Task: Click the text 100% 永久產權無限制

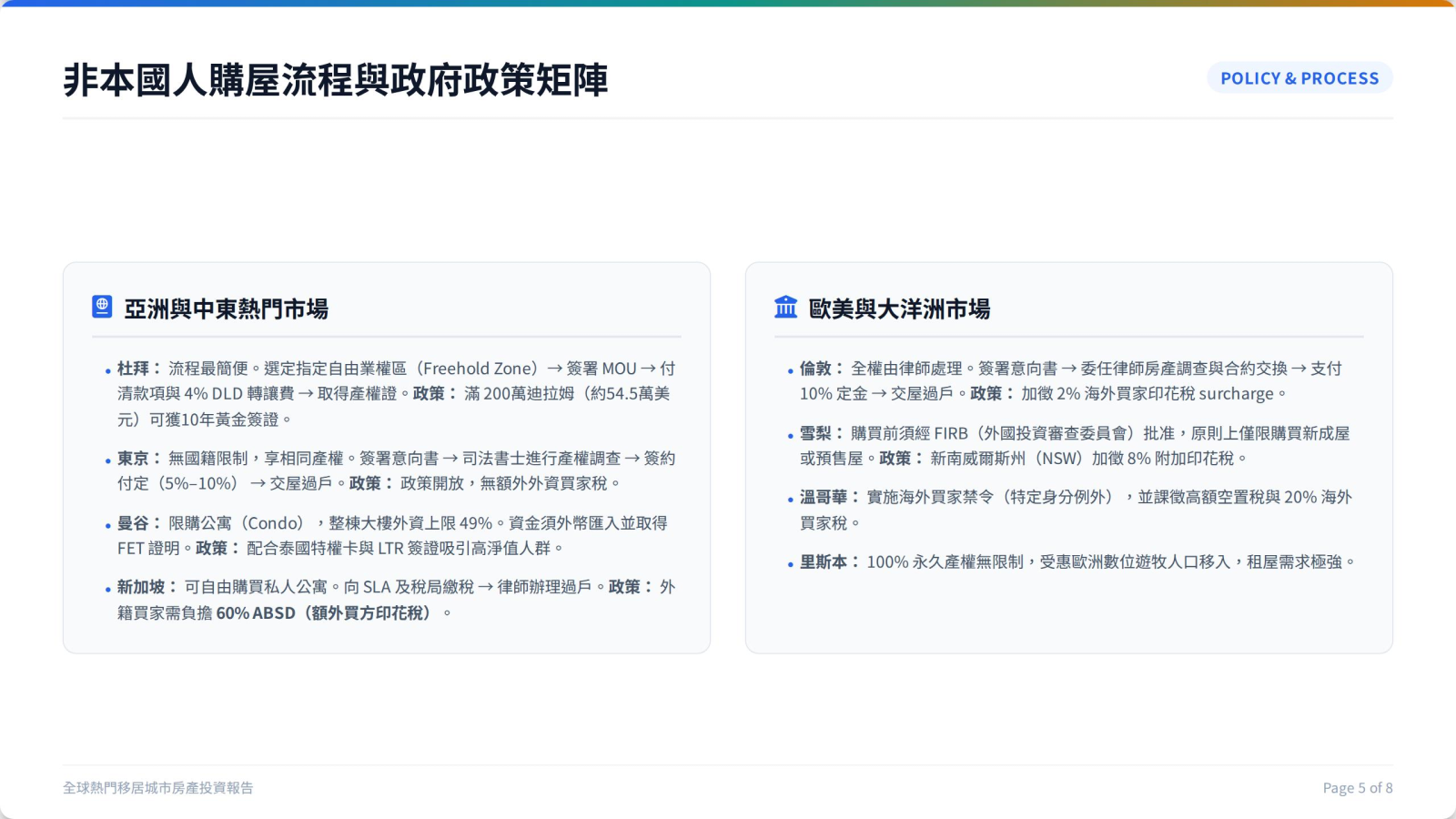Action: pyautogui.click(x=945, y=562)
